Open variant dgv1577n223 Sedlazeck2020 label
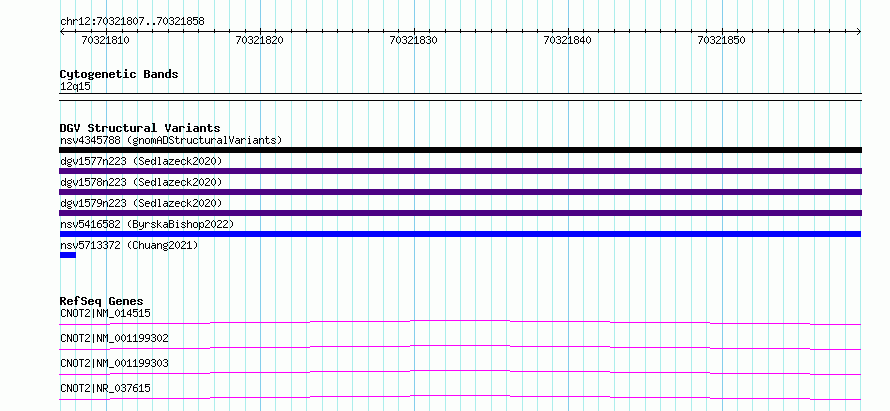Image resolution: width=890 pixels, height=411 pixels. click(141, 161)
